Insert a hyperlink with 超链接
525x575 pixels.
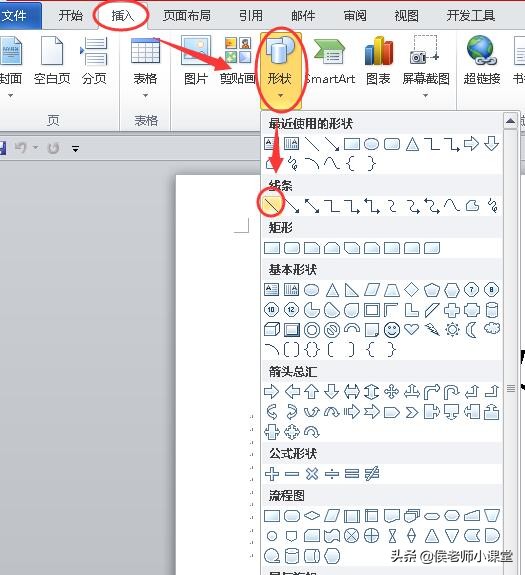[482, 61]
